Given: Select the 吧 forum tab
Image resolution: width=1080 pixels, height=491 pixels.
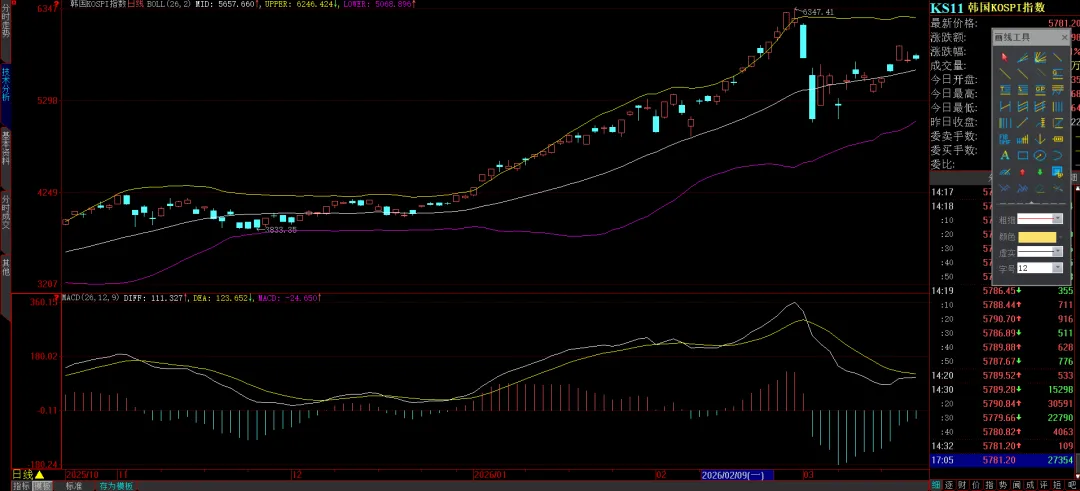Looking at the screenshot, I should [1073, 485].
